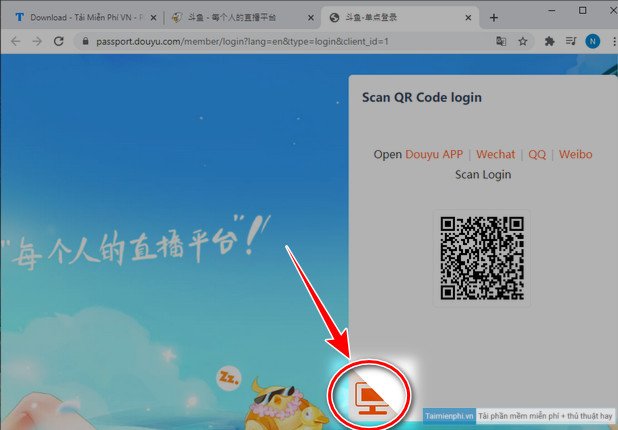View site security lock information
The height and width of the screenshot is (430, 618).
pyautogui.click(x=85, y=41)
